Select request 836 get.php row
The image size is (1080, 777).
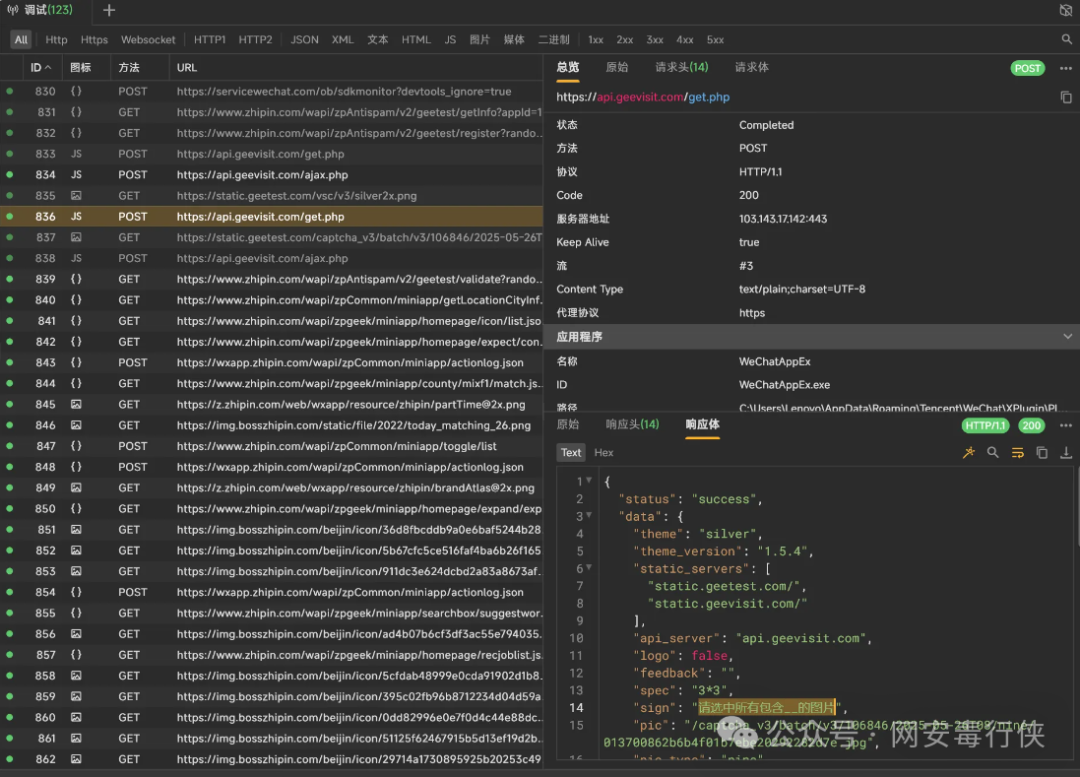(271, 216)
